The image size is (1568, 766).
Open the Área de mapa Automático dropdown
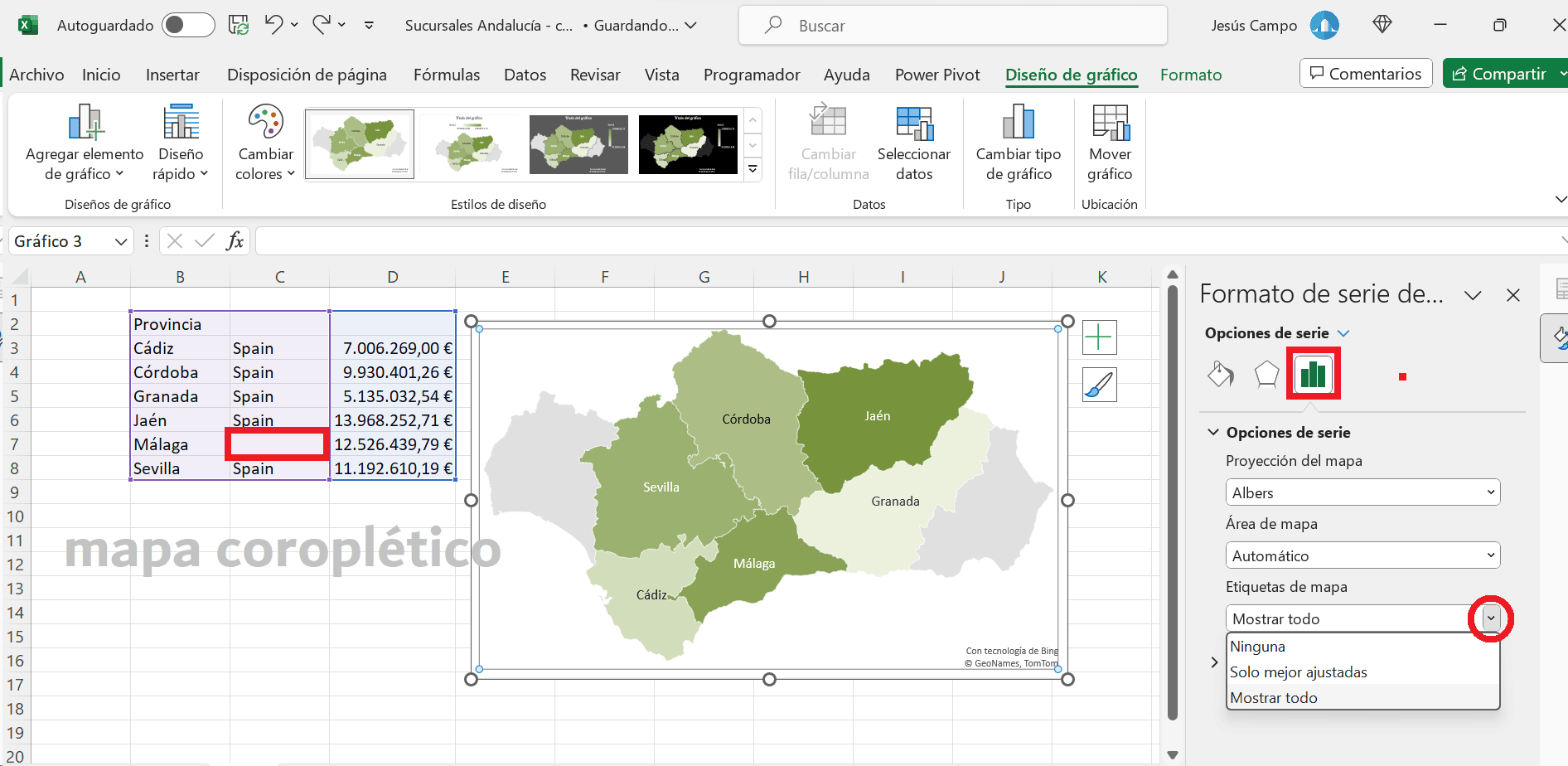[1362, 555]
